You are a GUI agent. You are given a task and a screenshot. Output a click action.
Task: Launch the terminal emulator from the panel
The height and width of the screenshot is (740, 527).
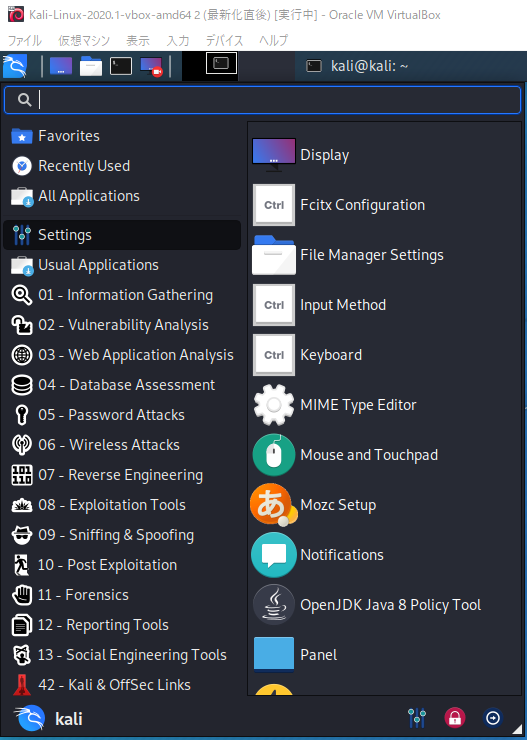pos(121,66)
